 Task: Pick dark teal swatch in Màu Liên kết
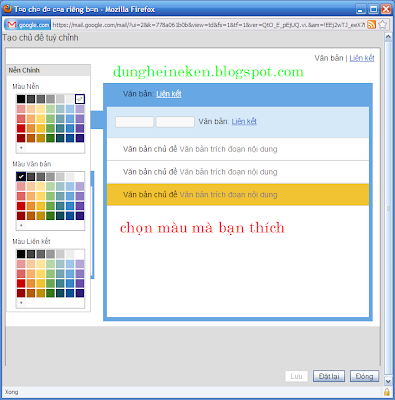60,293
